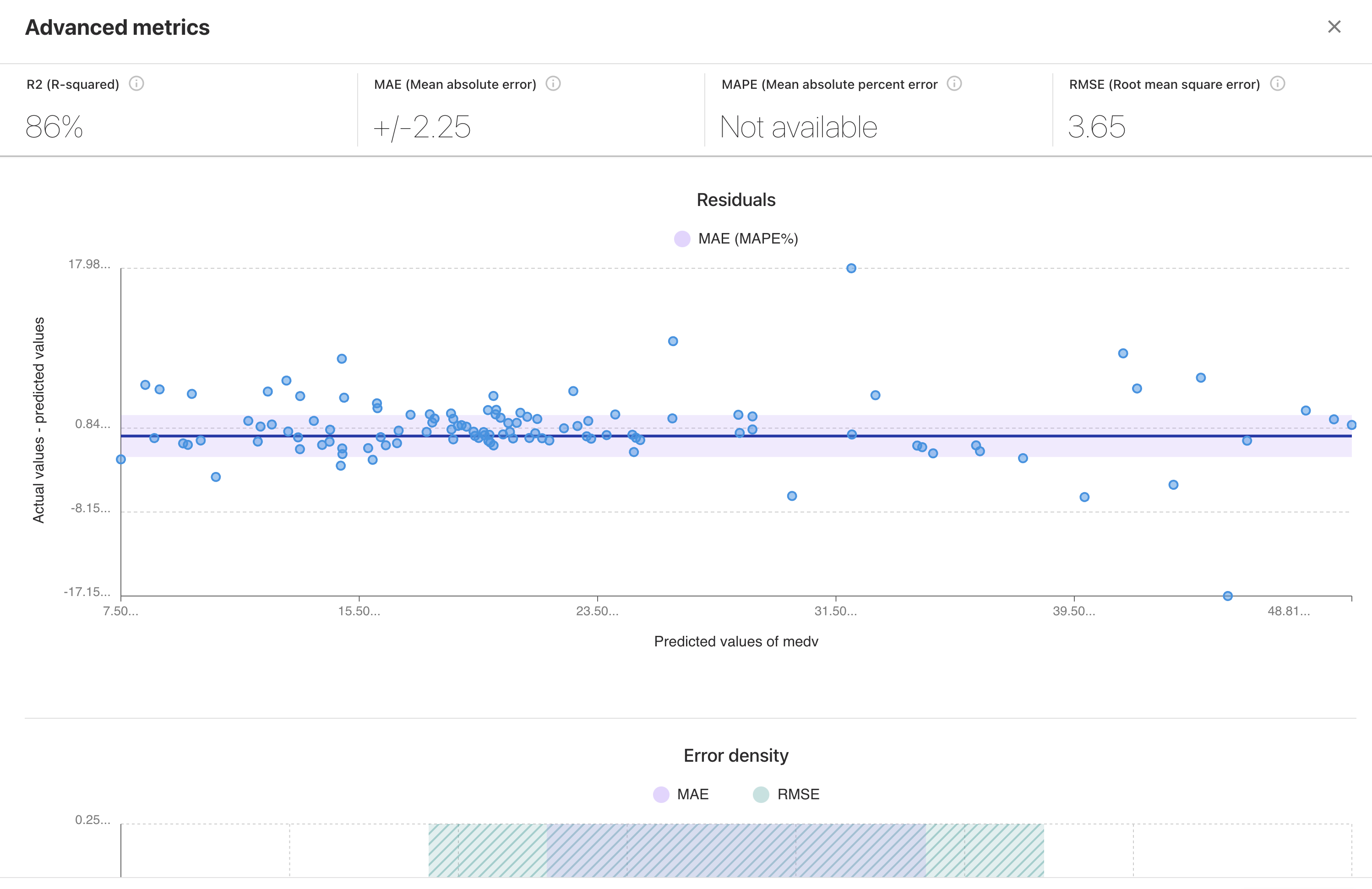Viewport: 1372px width, 889px height.
Task: Toggle the MAE (MAPE%) legend in Residuals
Action: click(736, 239)
